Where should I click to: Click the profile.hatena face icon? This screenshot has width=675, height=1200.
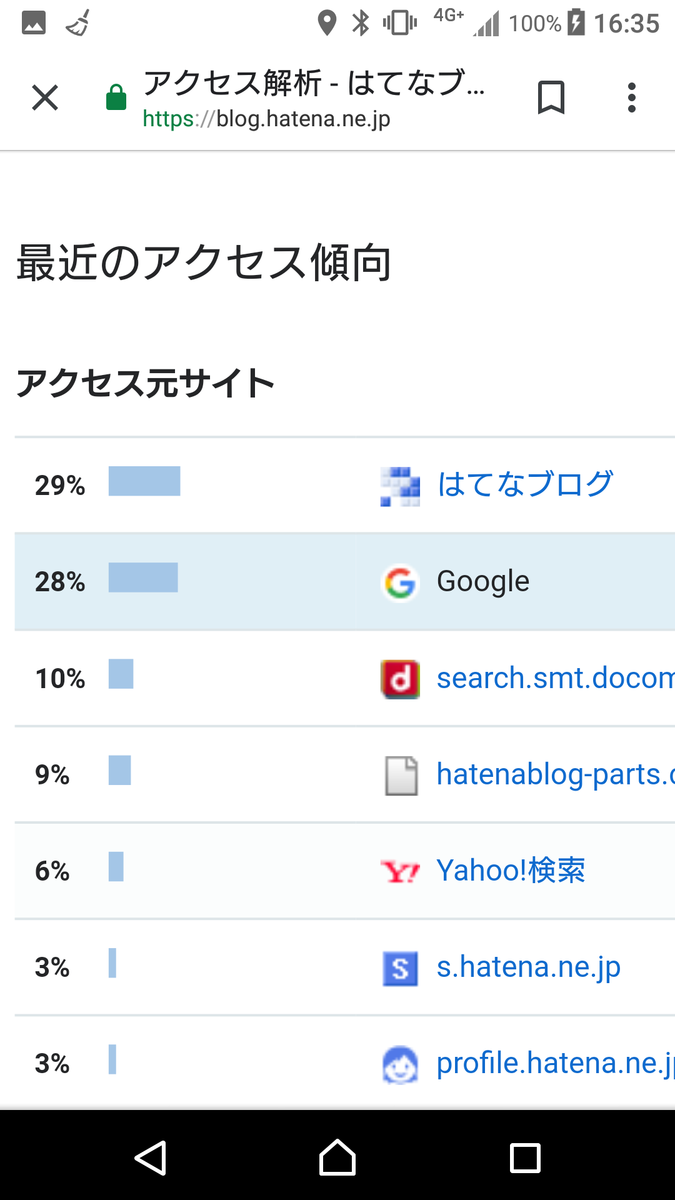pos(400,1065)
